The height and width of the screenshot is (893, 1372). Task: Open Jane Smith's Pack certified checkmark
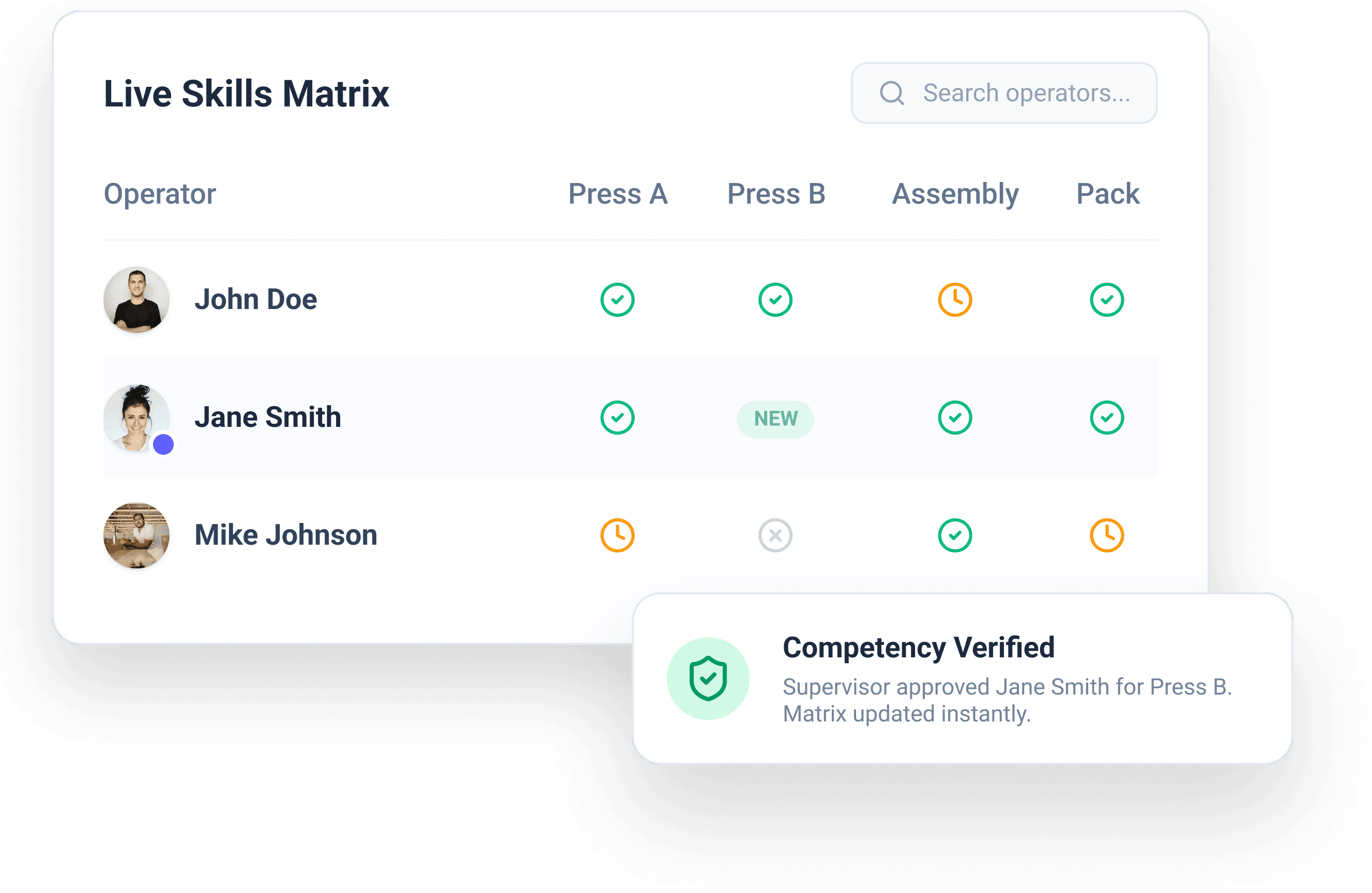pos(1106,417)
